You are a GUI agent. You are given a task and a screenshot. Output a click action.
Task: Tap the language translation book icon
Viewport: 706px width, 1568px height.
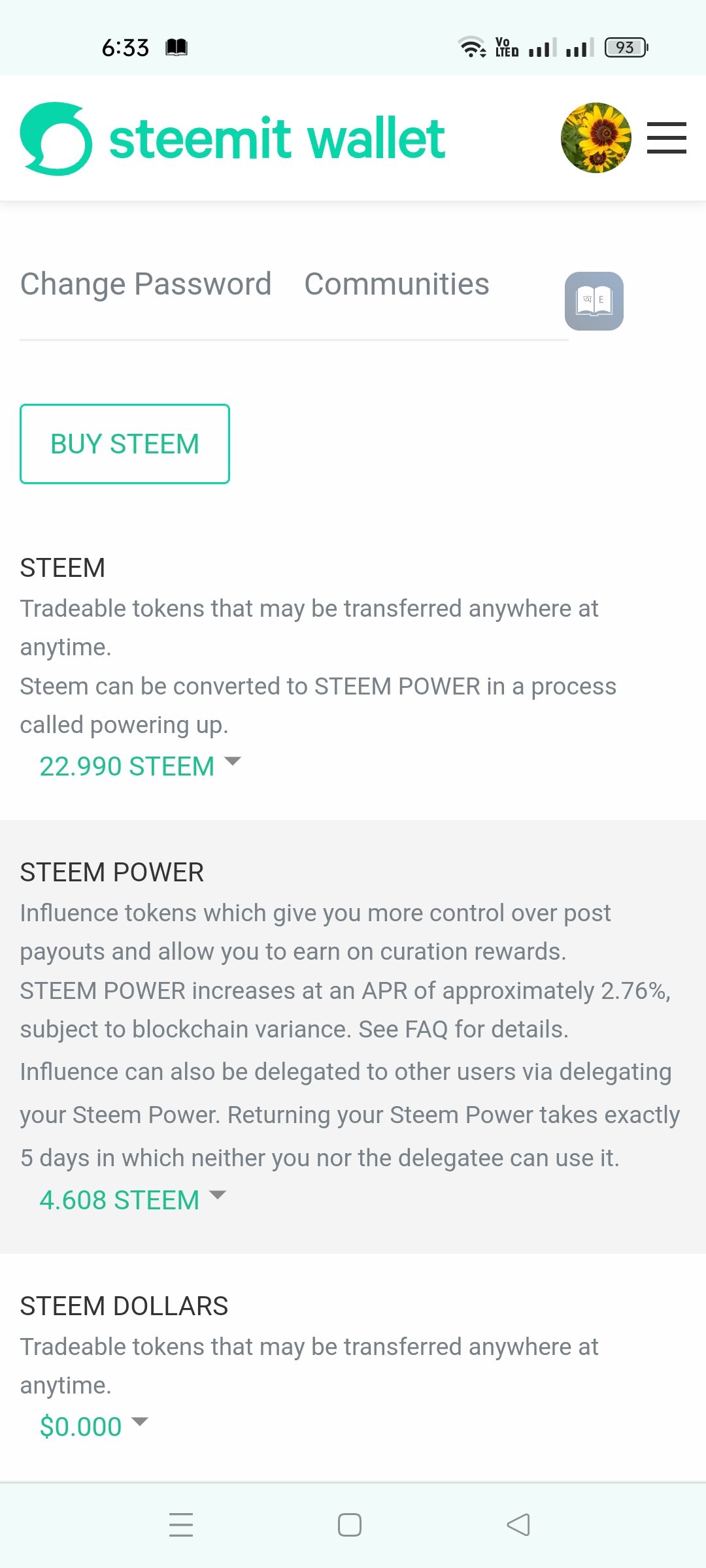coord(594,301)
